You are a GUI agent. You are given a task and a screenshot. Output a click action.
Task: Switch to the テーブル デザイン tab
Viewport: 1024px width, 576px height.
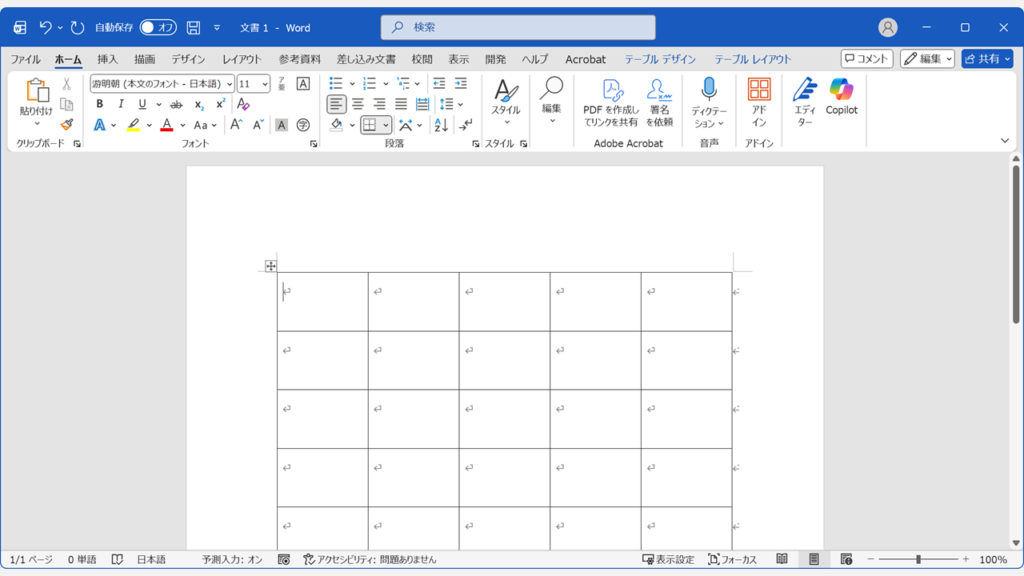pyautogui.click(x=662, y=59)
